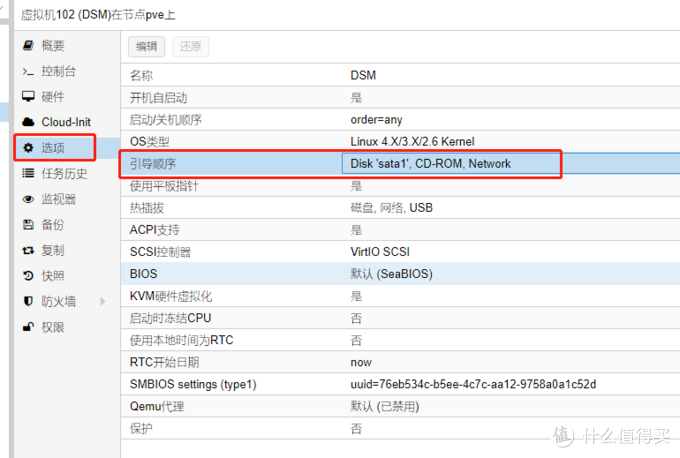The width and height of the screenshot is (680, 458).
Task: Click the 权限 unlock icon
Action: coord(28,327)
